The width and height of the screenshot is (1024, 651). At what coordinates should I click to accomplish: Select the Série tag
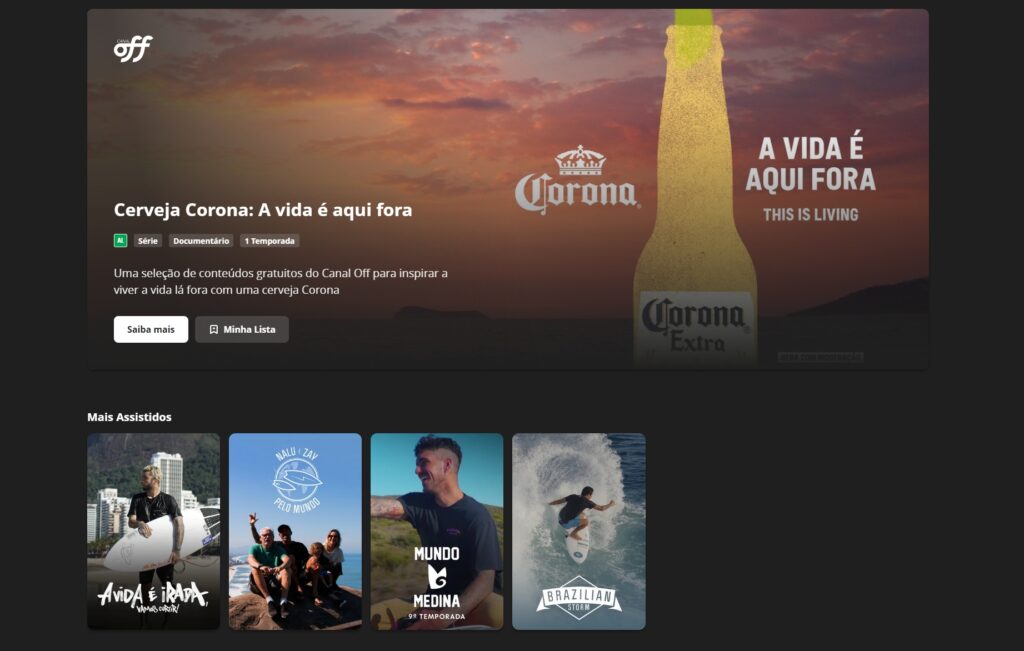click(148, 241)
